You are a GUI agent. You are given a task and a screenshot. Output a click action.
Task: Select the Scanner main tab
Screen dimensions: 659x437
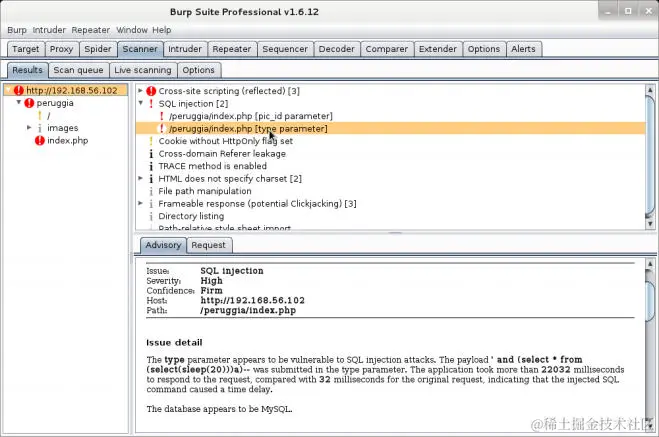click(140, 49)
